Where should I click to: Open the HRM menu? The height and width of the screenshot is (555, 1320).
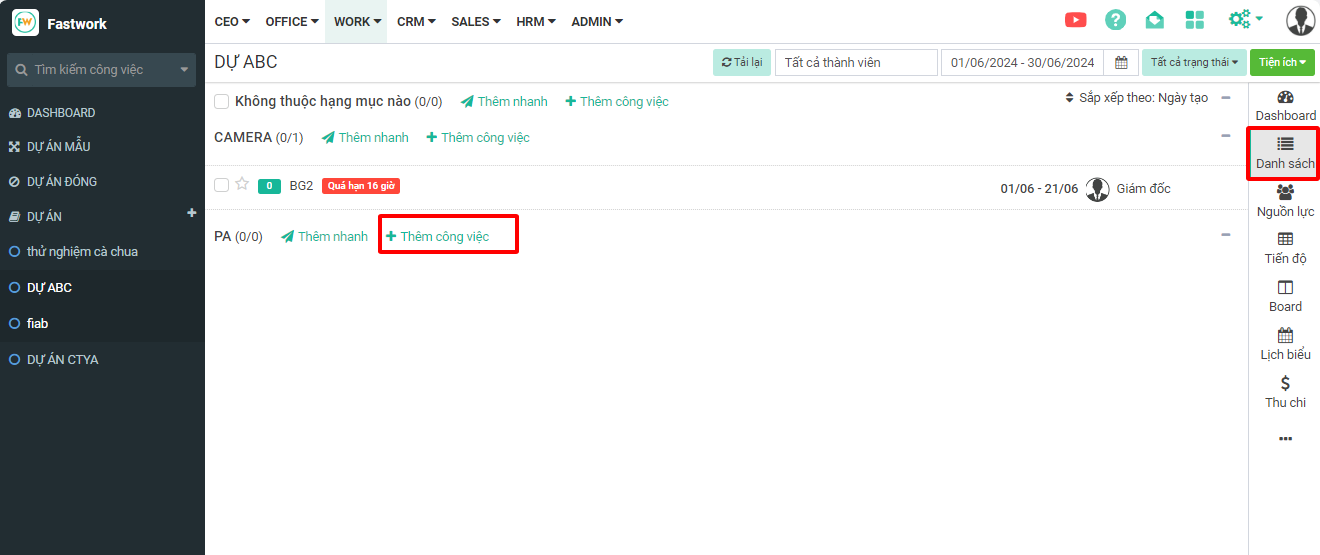pos(536,22)
